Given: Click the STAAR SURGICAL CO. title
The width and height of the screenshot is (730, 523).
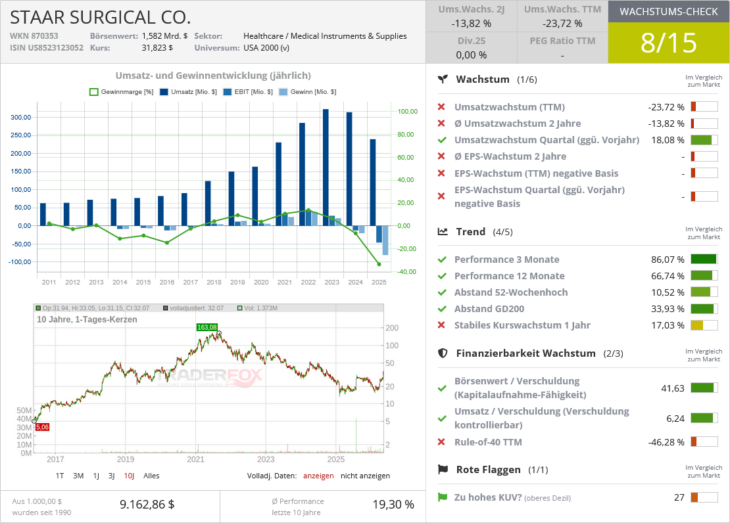Looking at the screenshot, I should point(101,18).
